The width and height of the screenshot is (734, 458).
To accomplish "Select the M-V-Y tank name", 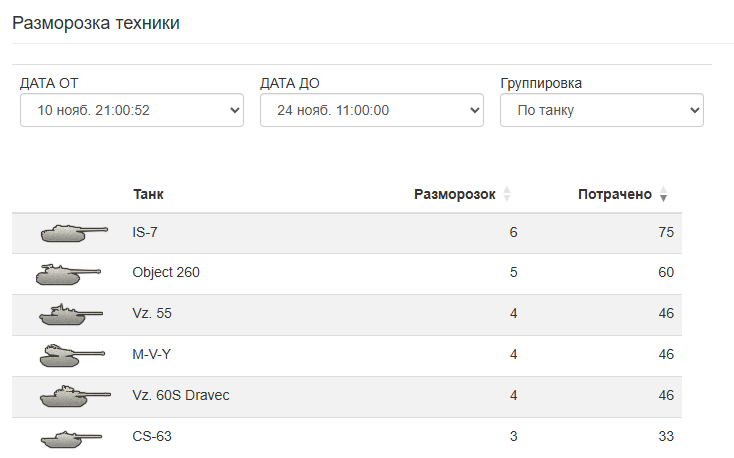I will click(x=152, y=355).
